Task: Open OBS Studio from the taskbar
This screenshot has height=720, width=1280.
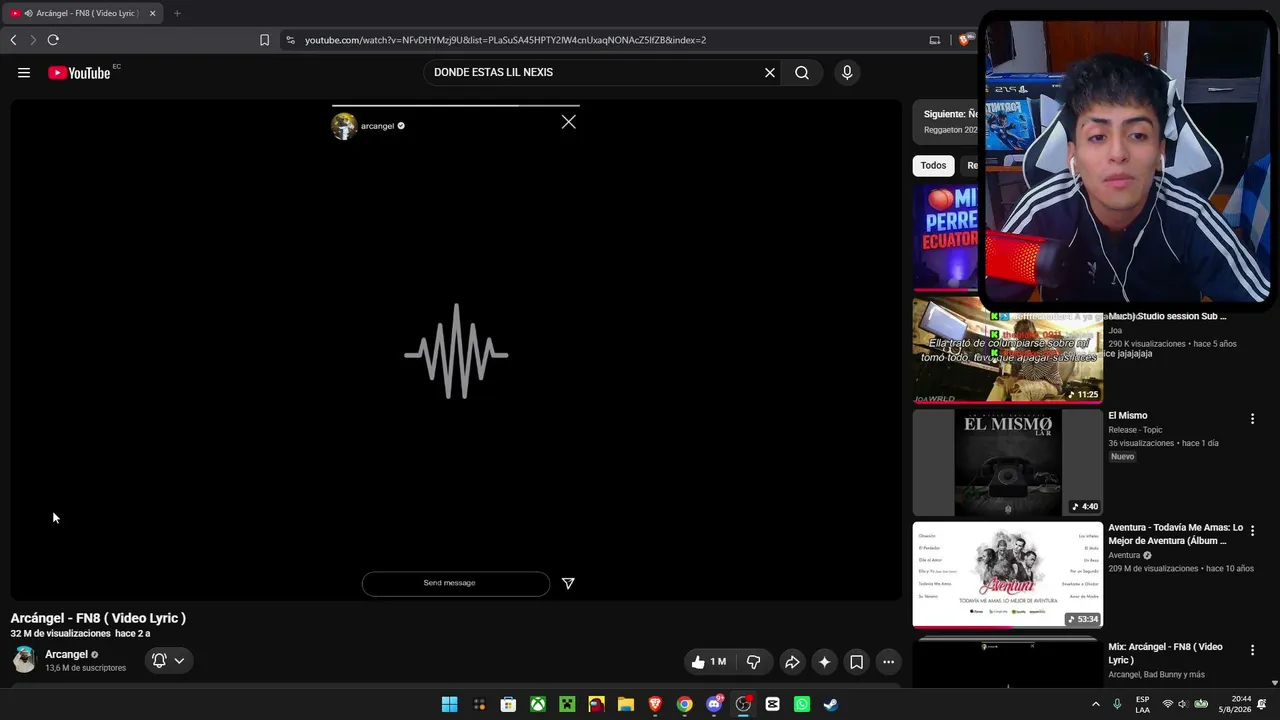Action: click(743, 704)
